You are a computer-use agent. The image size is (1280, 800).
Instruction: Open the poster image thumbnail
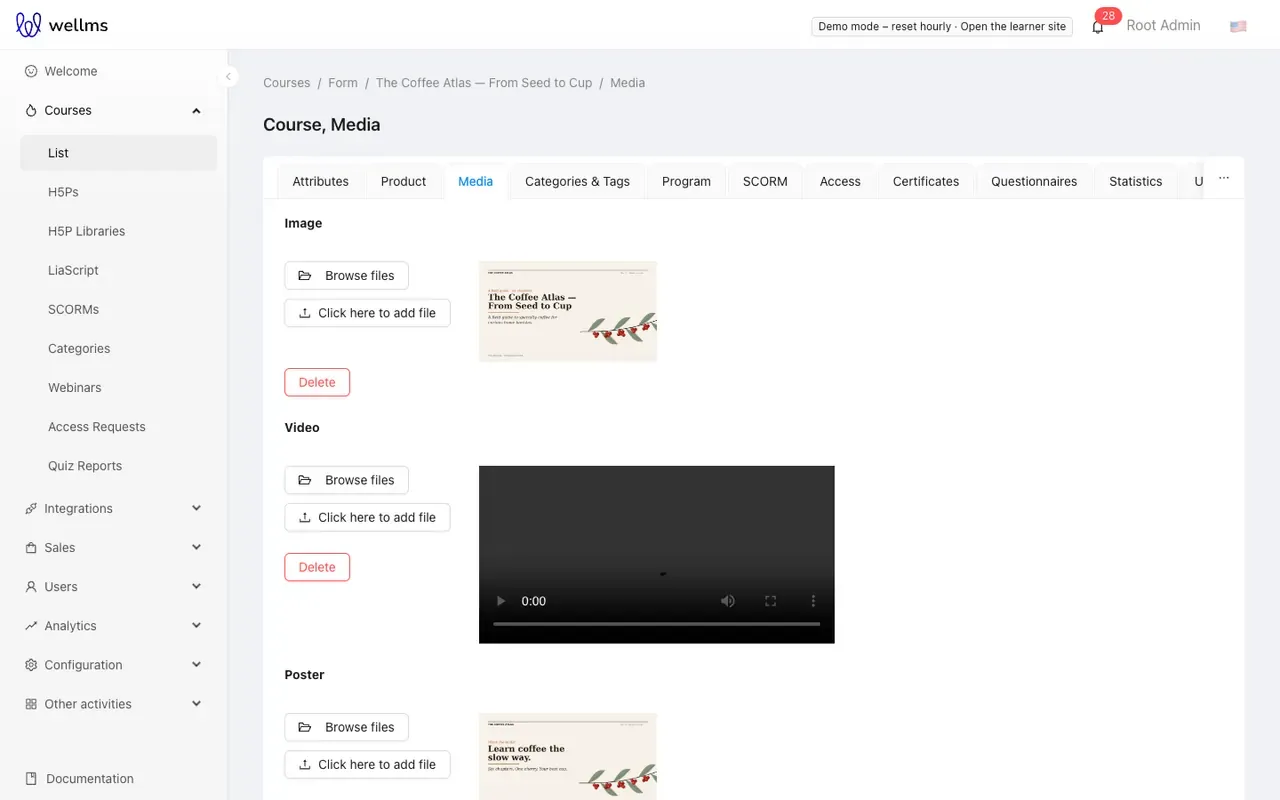click(x=568, y=756)
